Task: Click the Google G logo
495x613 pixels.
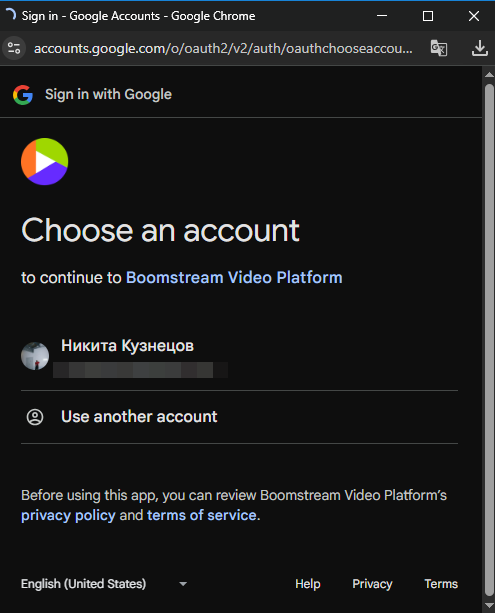Action: point(23,95)
